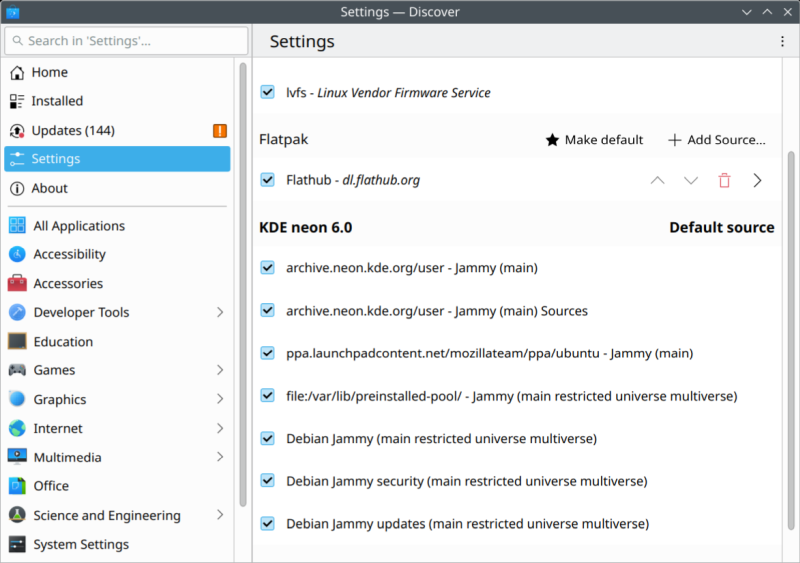Move Flathub source up with arrow

[x=657, y=181]
